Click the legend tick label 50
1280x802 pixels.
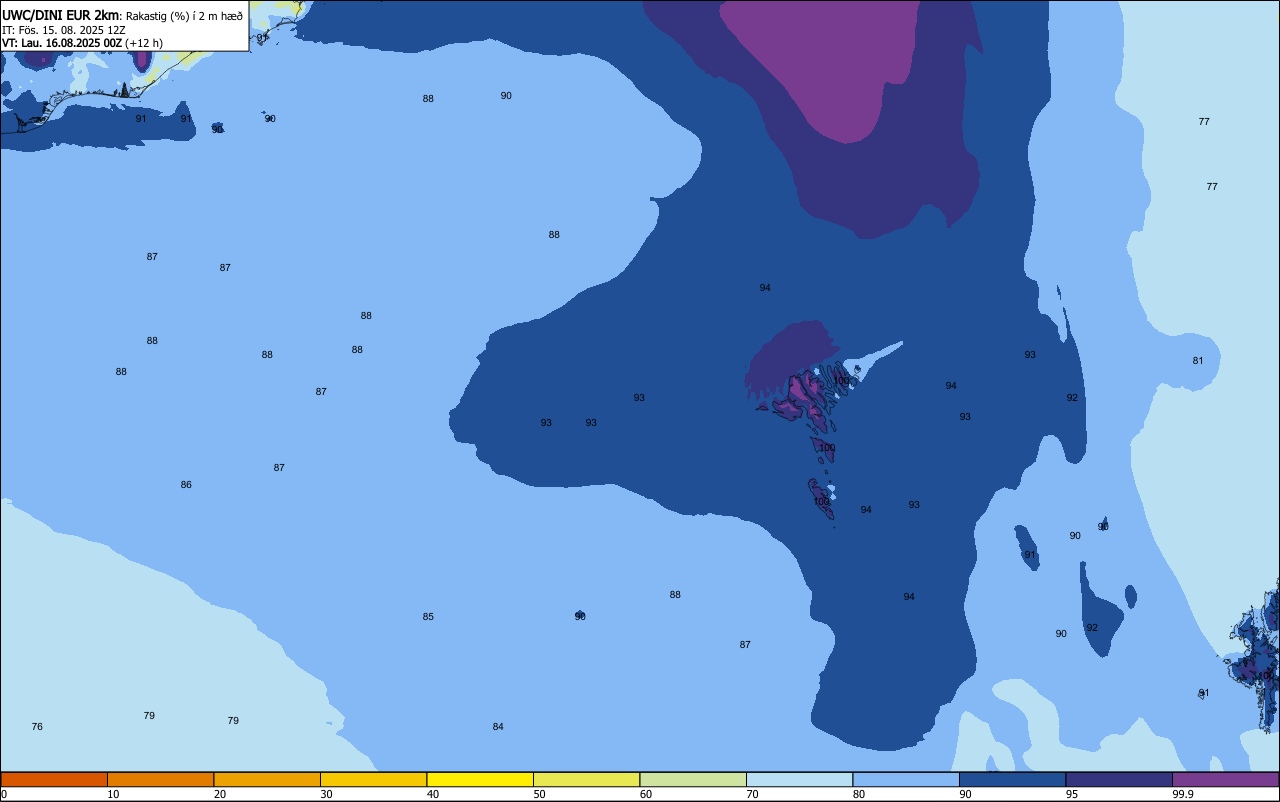pos(539,794)
